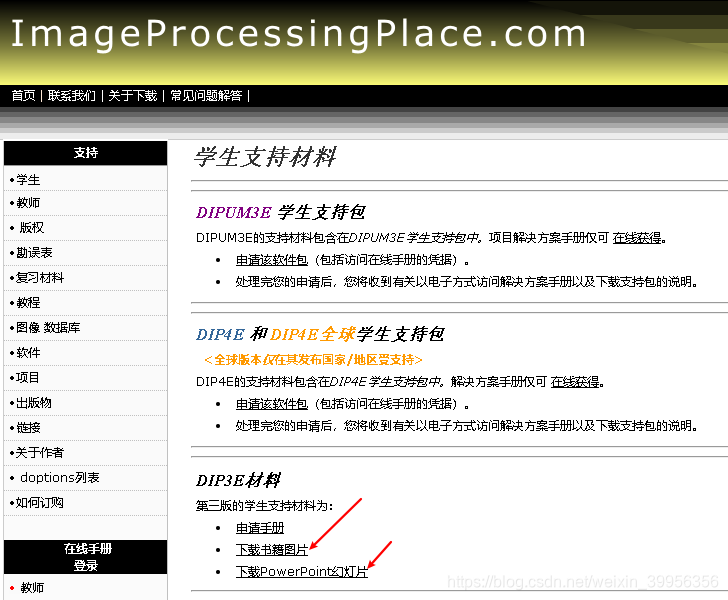Click the 支持 sidebar header
This screenshot has height=600, width=728.
tap(85, 153)
